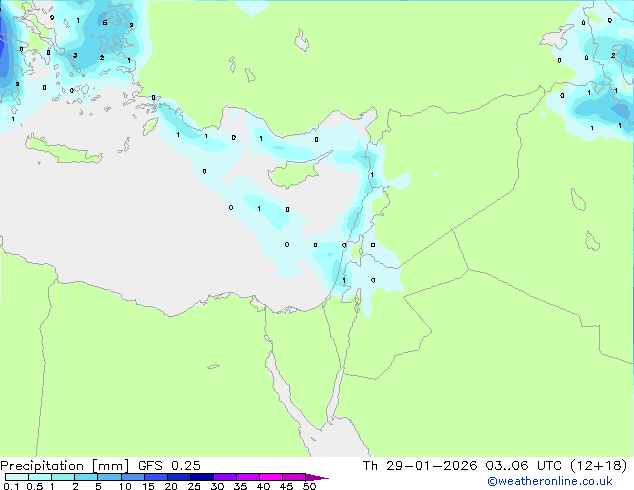
Task: Click the '50' legend scale label
Action: (x=310, y=486)
